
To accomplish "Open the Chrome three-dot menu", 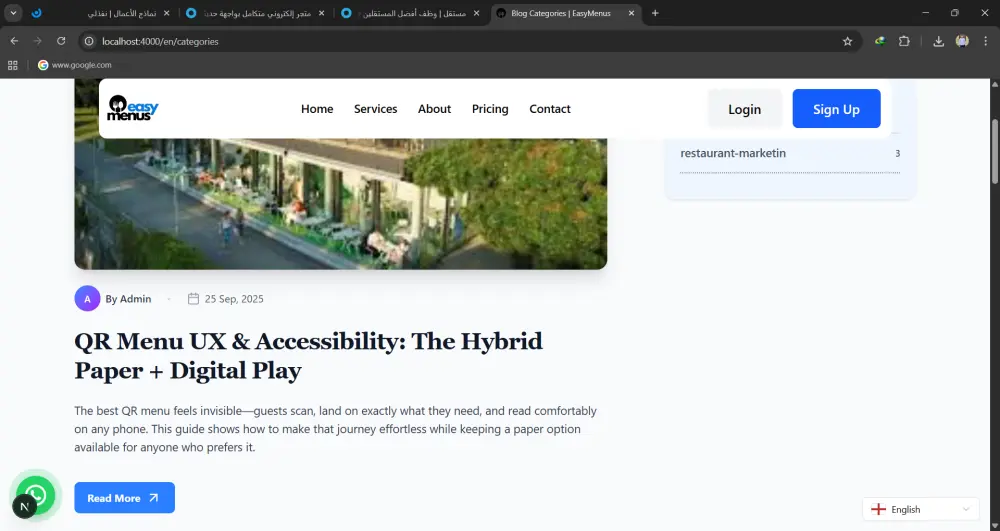I will coord(985,41).
